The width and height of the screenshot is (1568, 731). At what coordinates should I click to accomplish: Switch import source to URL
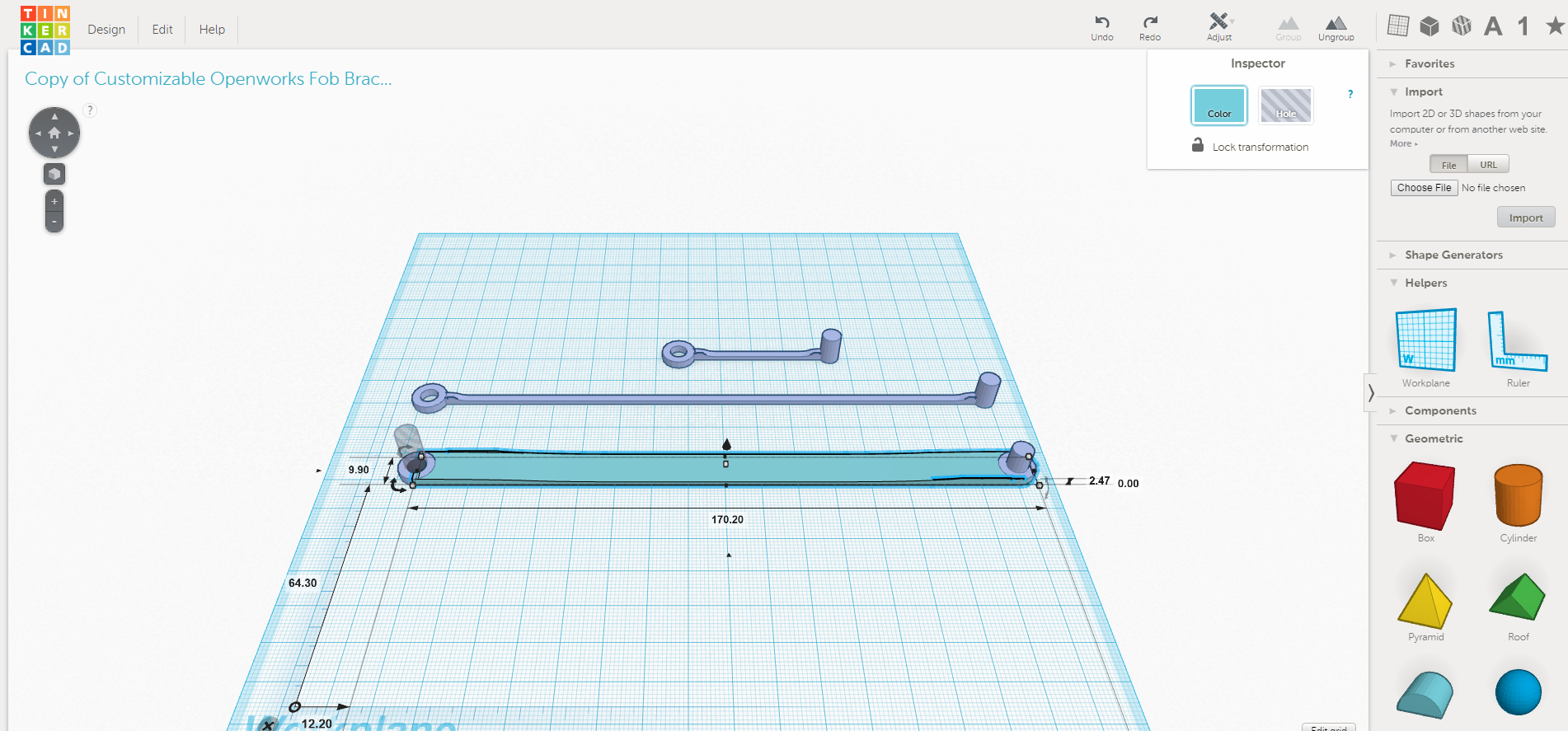coord(1488,165)
